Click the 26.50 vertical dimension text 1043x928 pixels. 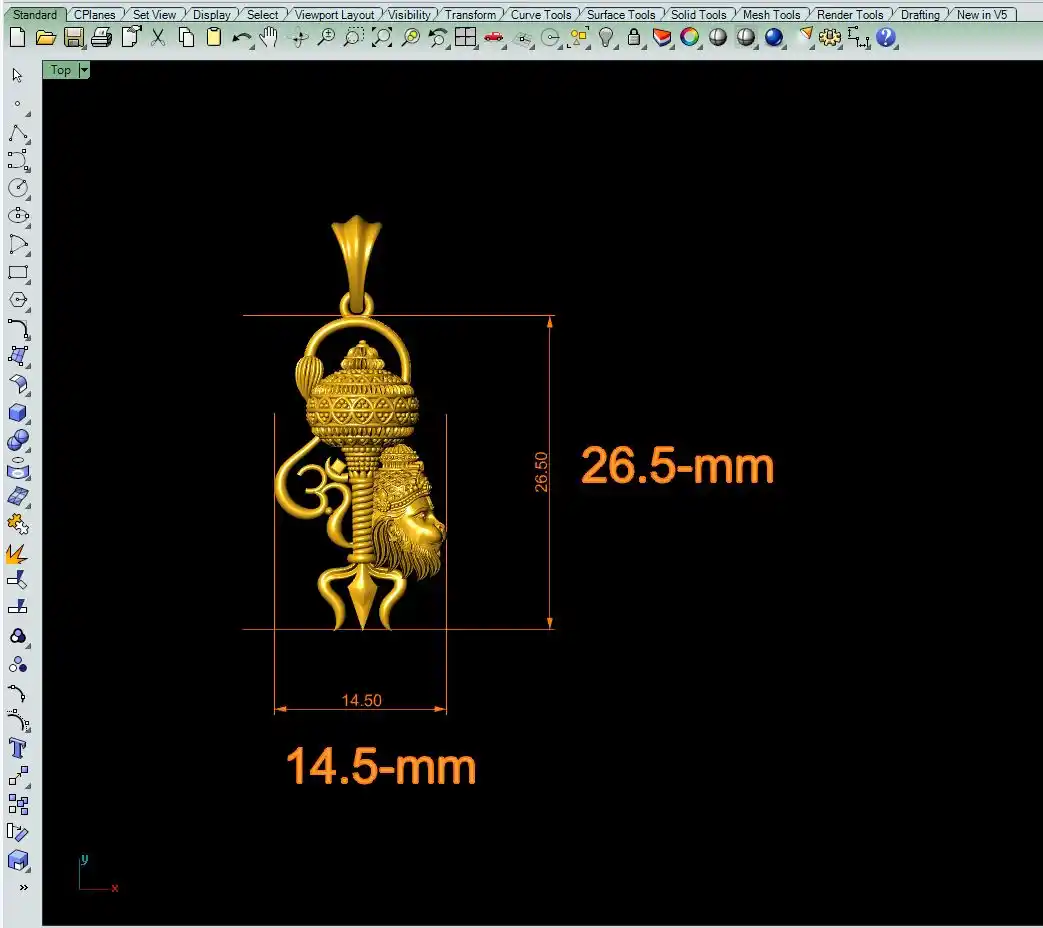(x=541, y=471)
